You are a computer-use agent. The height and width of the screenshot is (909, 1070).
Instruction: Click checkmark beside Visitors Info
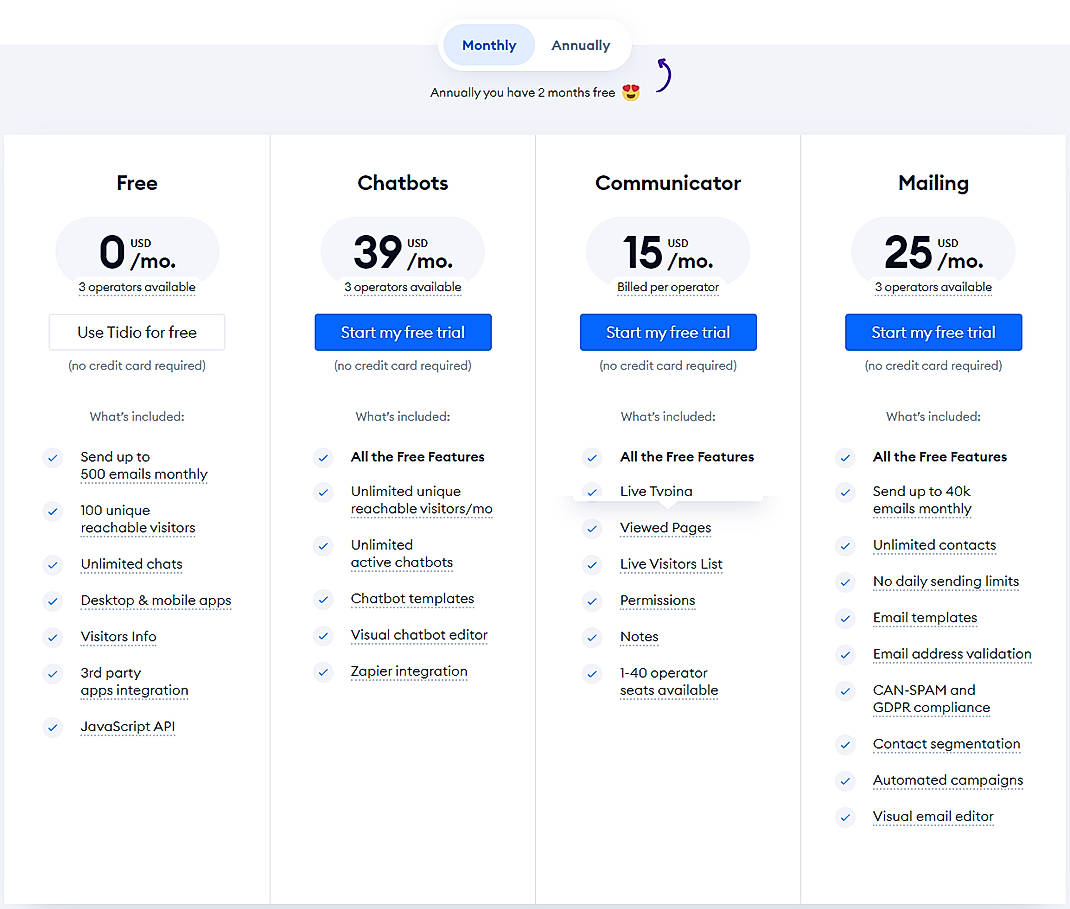click(53, 637)
